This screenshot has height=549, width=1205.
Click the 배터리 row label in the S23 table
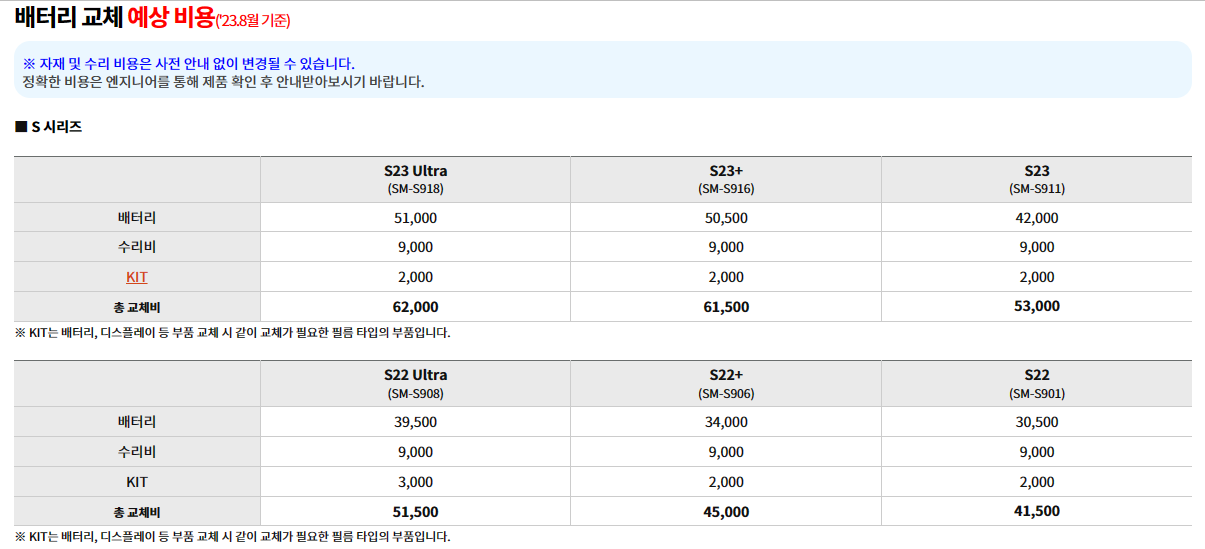(x=137, y=217)
